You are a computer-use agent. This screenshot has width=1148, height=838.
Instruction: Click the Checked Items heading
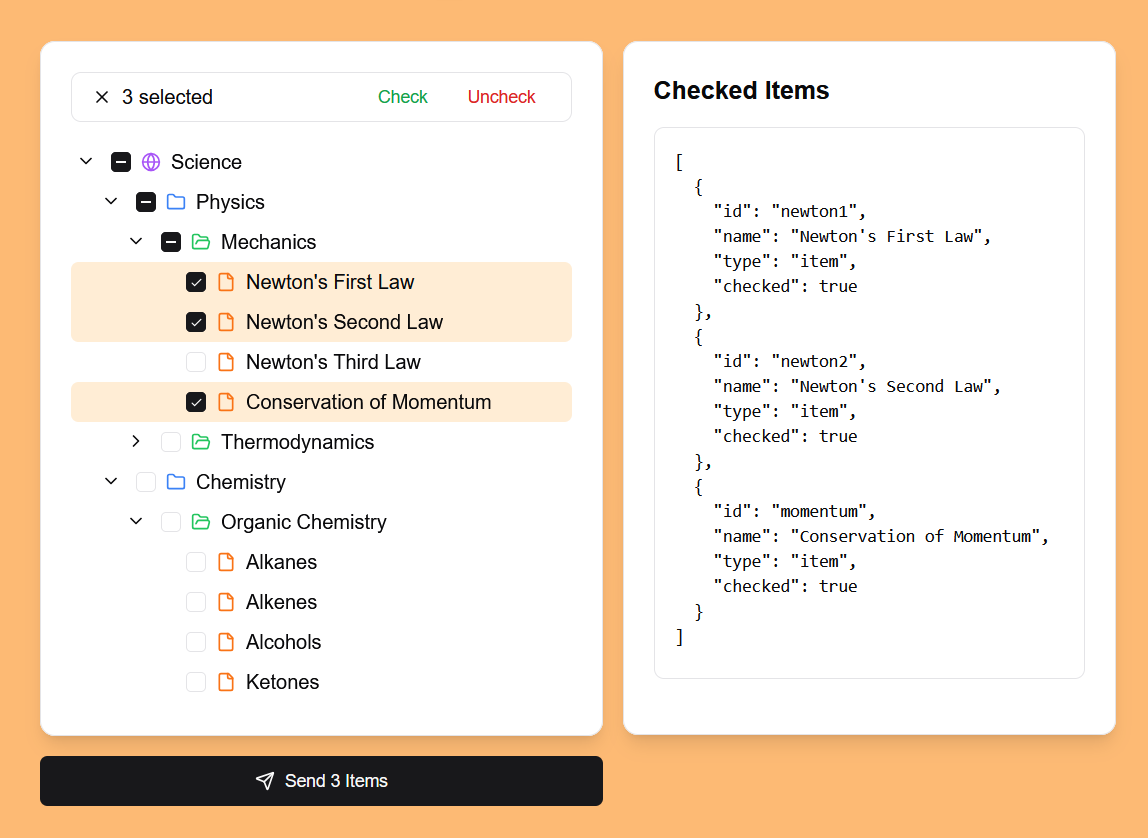(x=741, y=90)
